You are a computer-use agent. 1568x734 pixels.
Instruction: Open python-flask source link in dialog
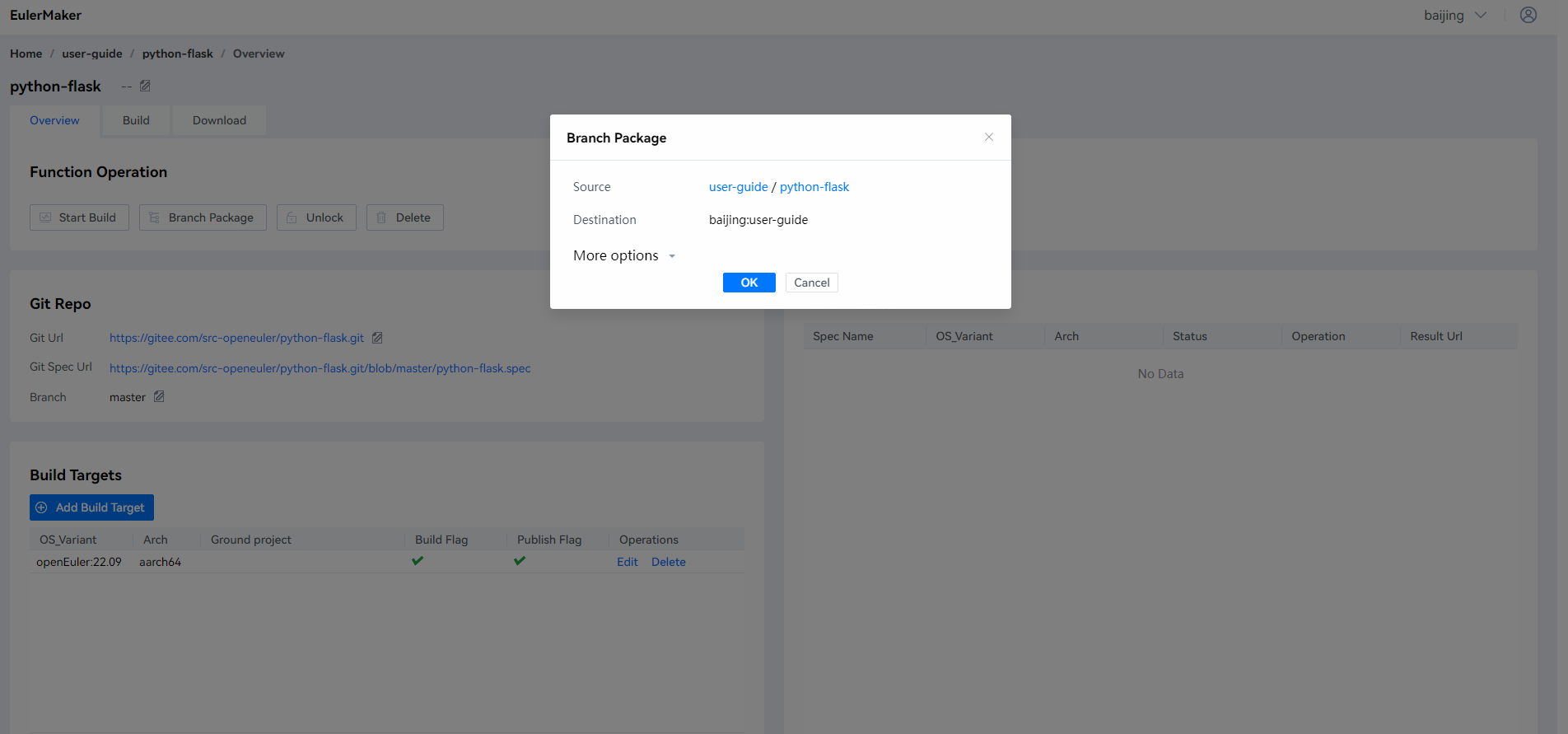814,187
